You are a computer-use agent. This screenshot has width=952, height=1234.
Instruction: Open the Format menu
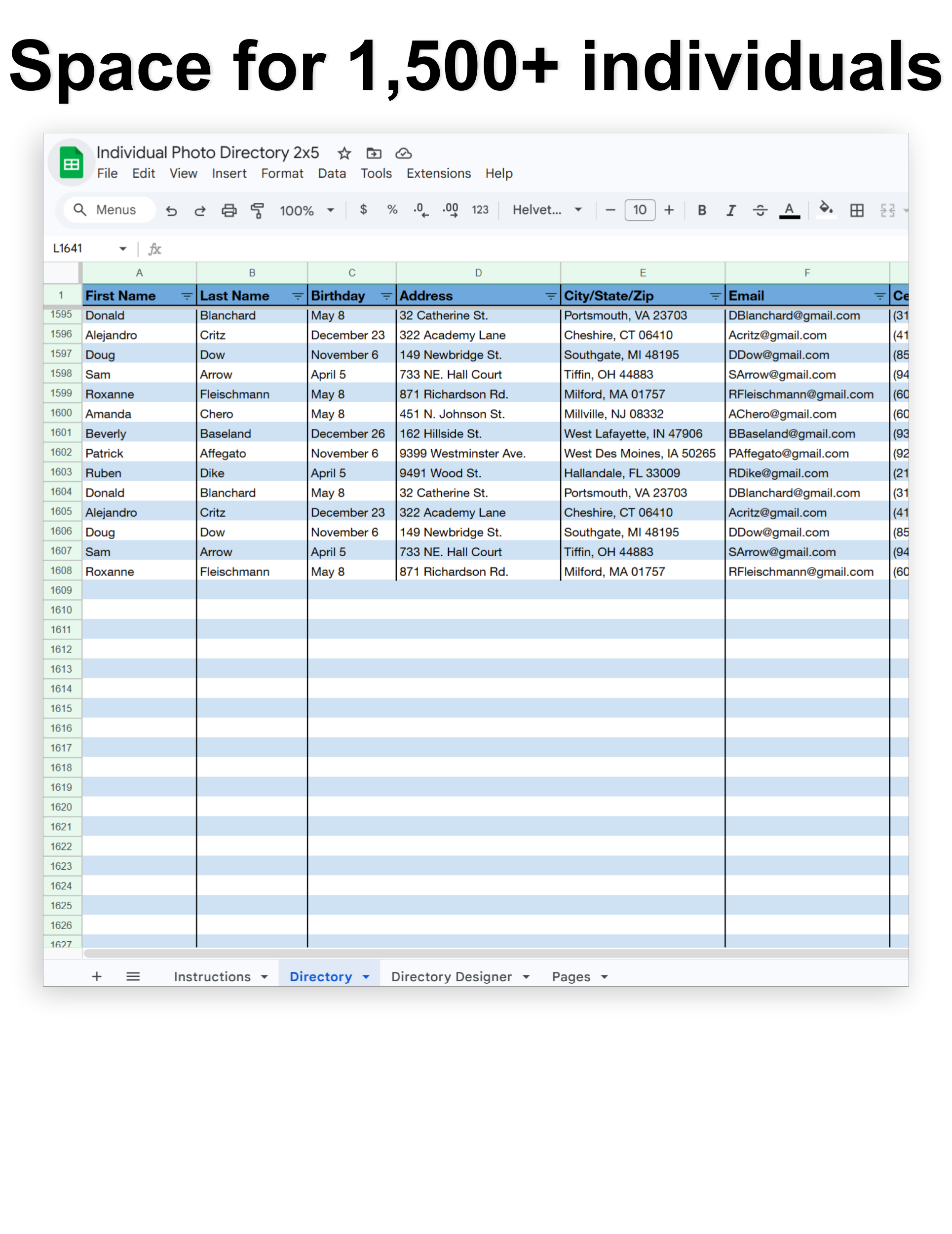282,173
